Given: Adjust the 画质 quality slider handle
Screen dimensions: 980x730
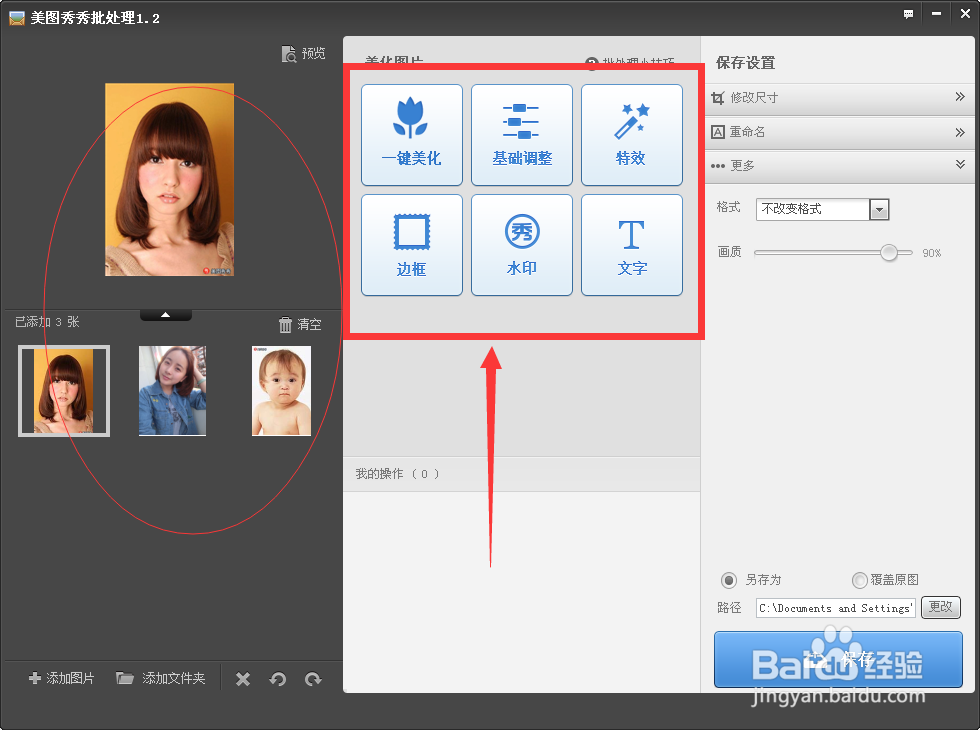Looking at the screenshot, I should coord(889,252).
